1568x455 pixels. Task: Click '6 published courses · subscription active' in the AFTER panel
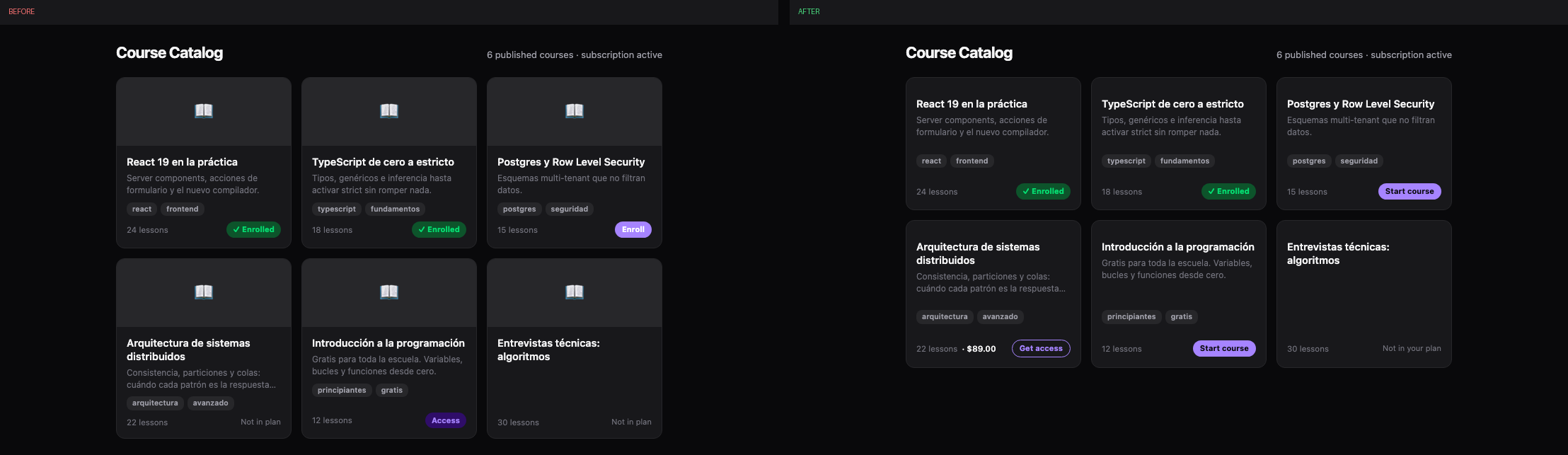(x=1364, y=54)
